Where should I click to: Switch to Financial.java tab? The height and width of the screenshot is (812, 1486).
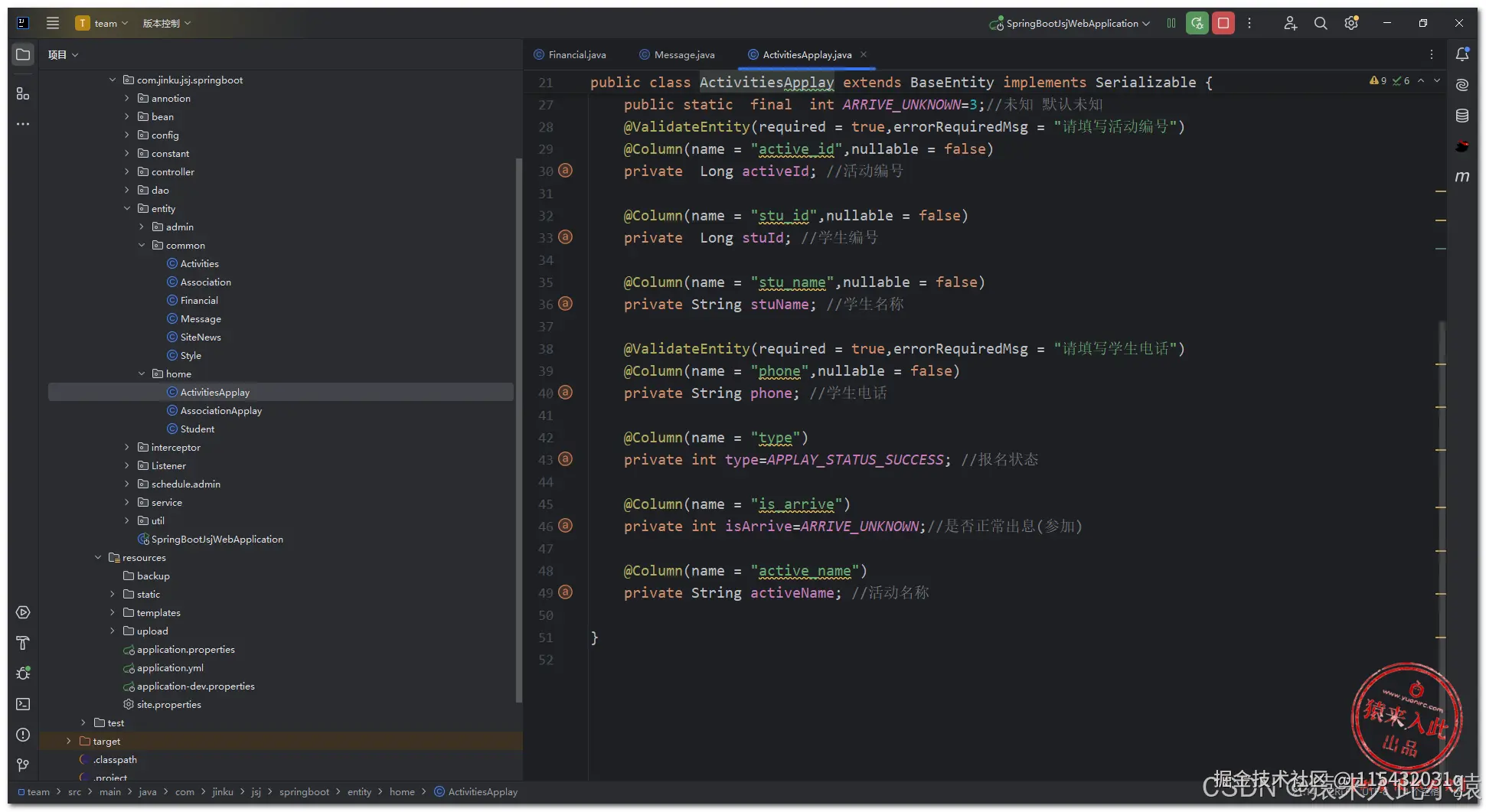click(570, 54)
